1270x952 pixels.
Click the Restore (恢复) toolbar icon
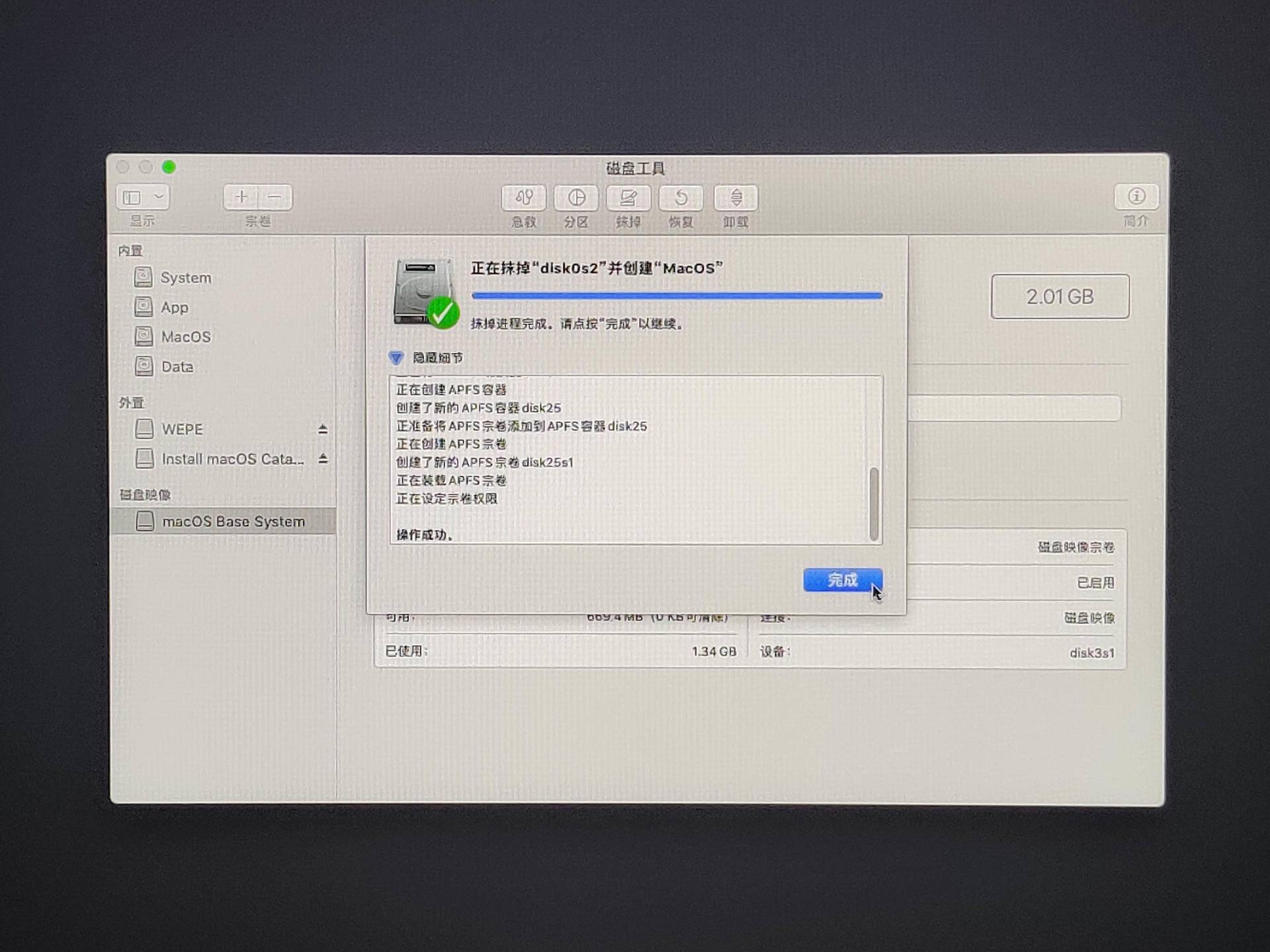tap(681, 198)
